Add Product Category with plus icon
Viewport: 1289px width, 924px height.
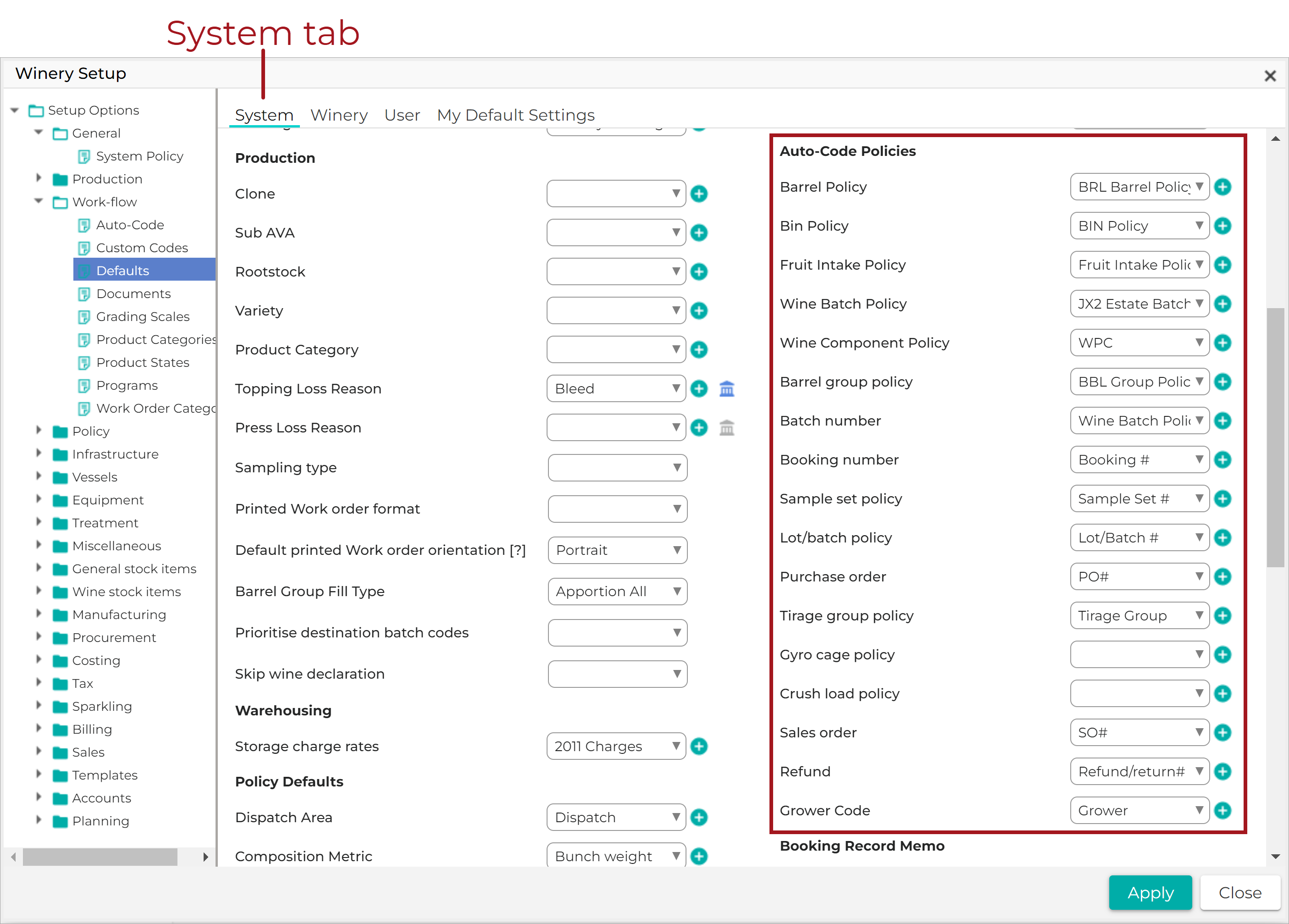tap(698, 349)
